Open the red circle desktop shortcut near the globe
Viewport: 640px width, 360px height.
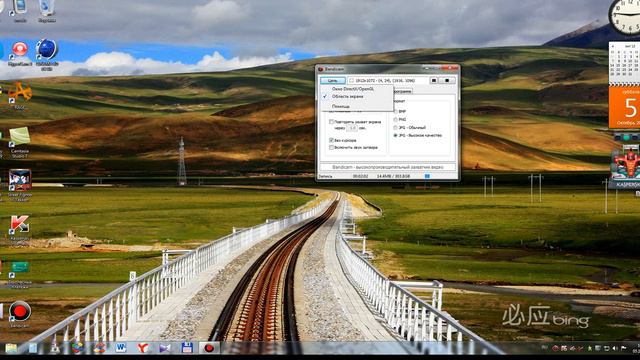click(19, 53)
